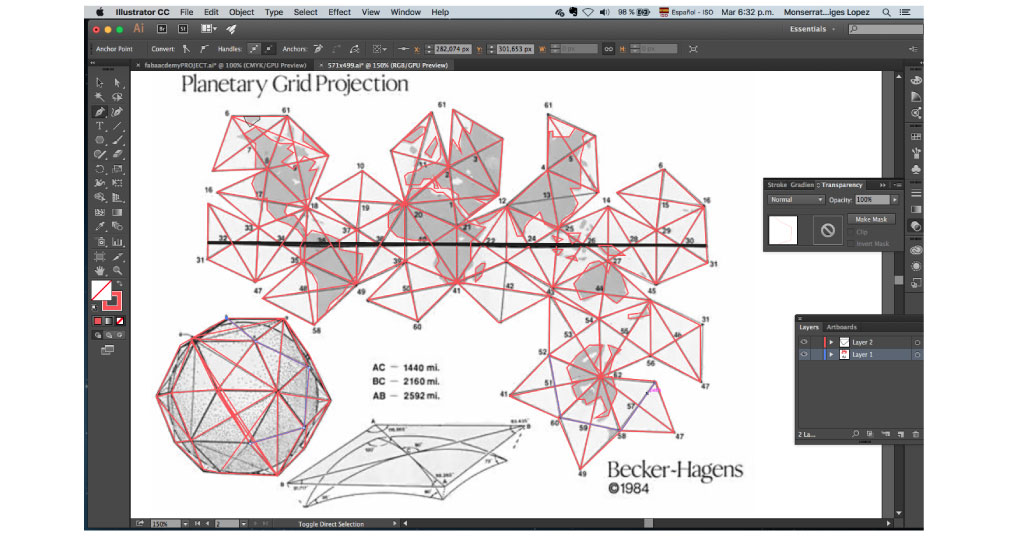Select the Pen tool
1031x541 pixels.
click(99, 112)
